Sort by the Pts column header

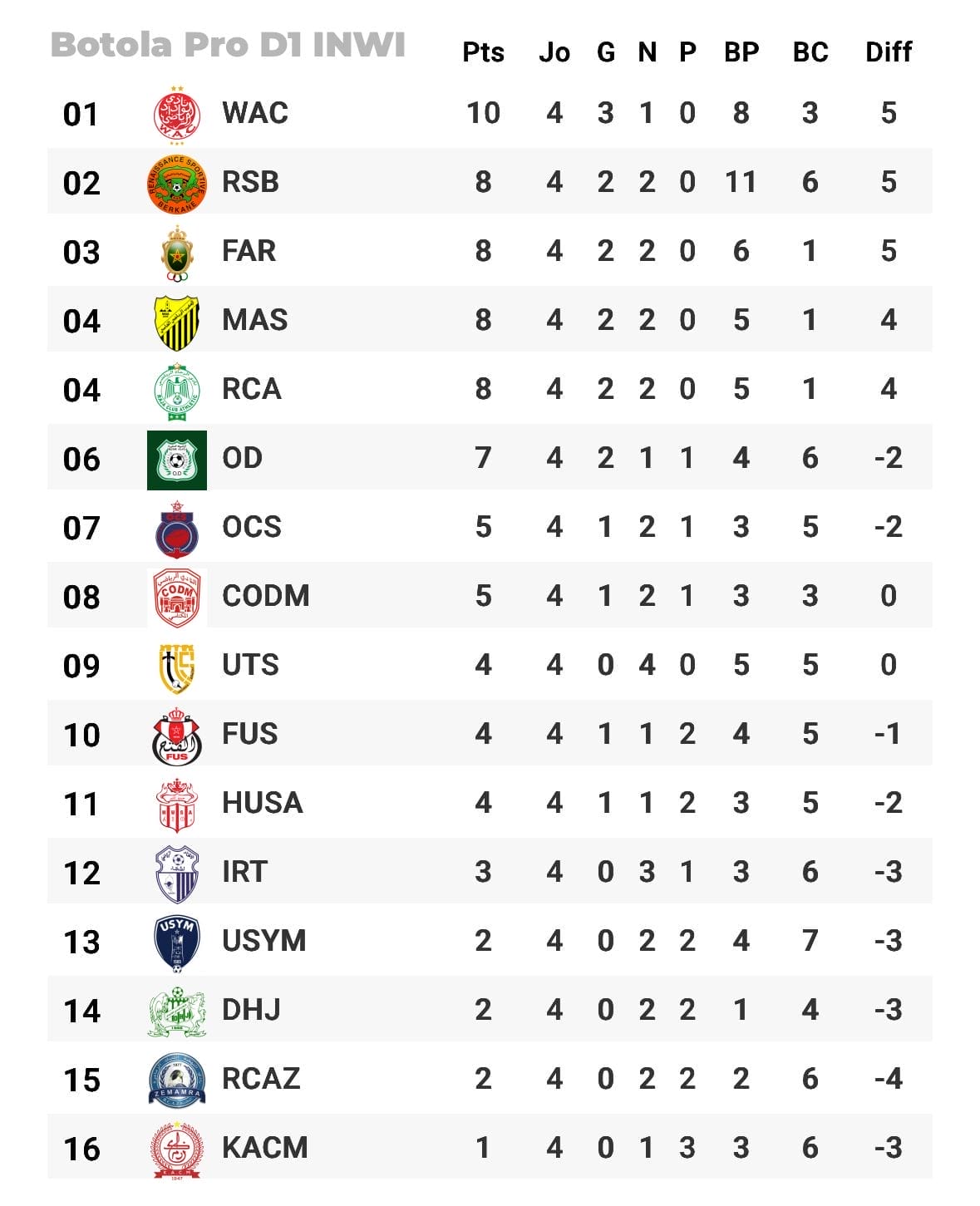483,52
